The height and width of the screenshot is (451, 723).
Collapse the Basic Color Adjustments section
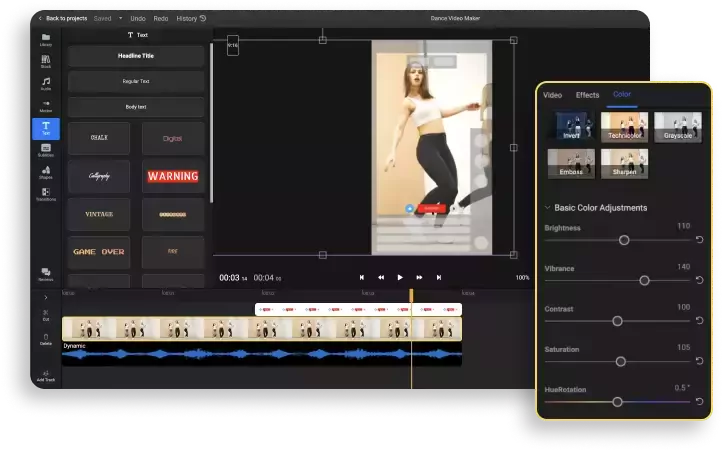click(547, 208)
